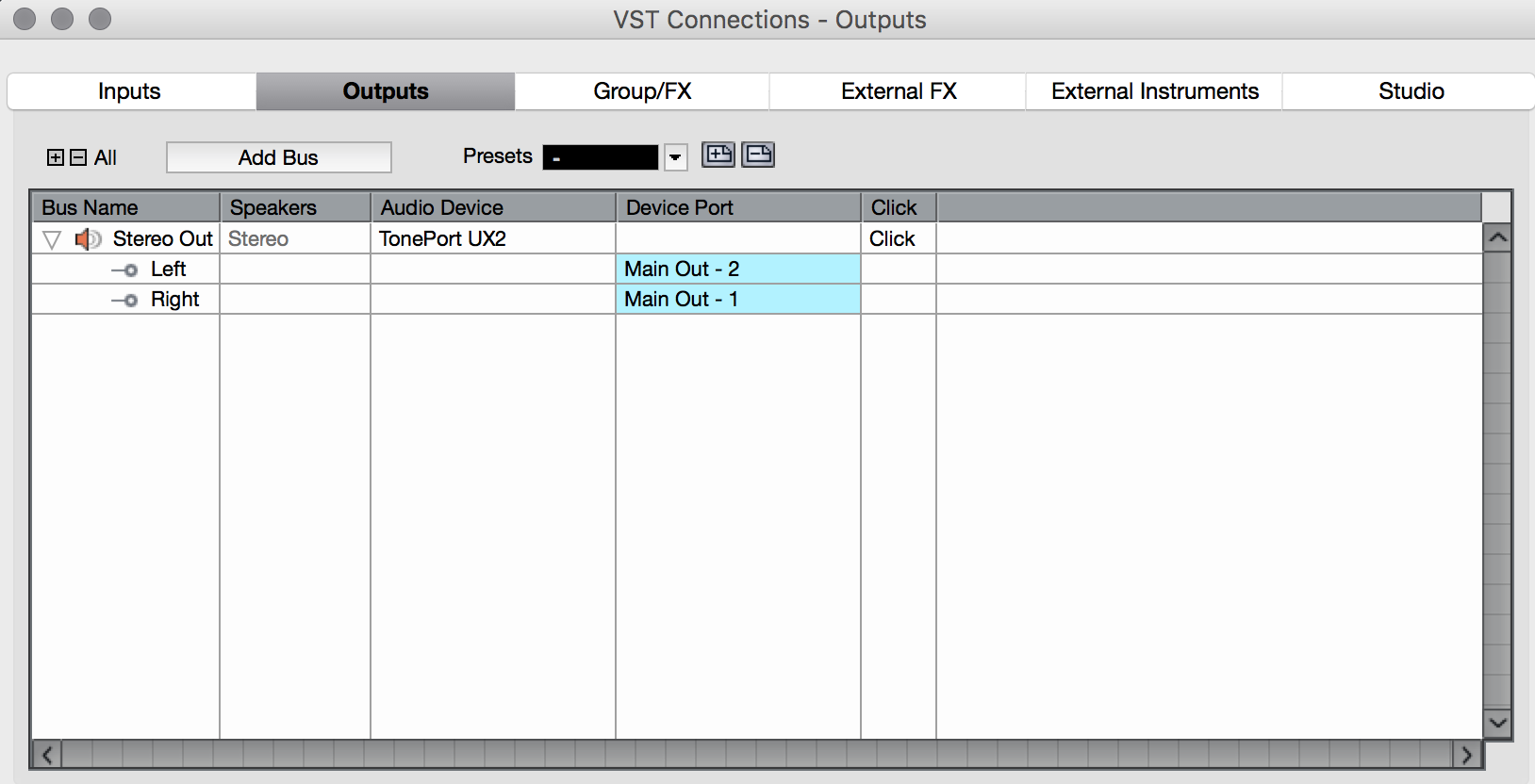Click the scroll down arrow
The height and width of the screenshot is (784, 1535).
coord(1497,723)
